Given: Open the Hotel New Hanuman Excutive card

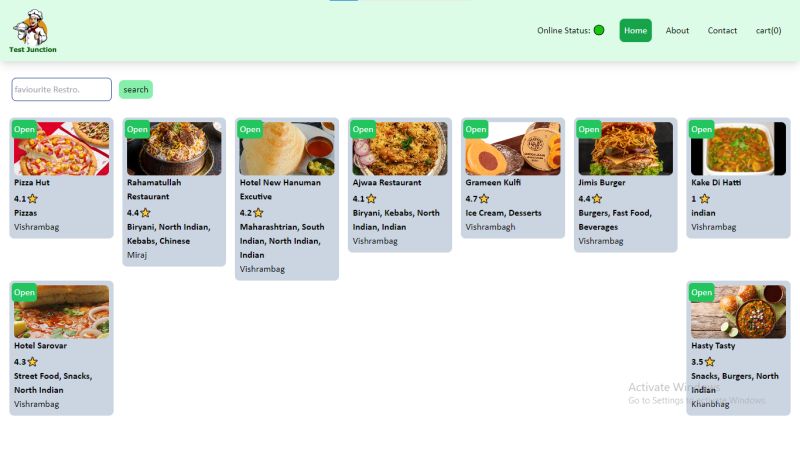Looking at the screenshot, I should click(287, 199).
